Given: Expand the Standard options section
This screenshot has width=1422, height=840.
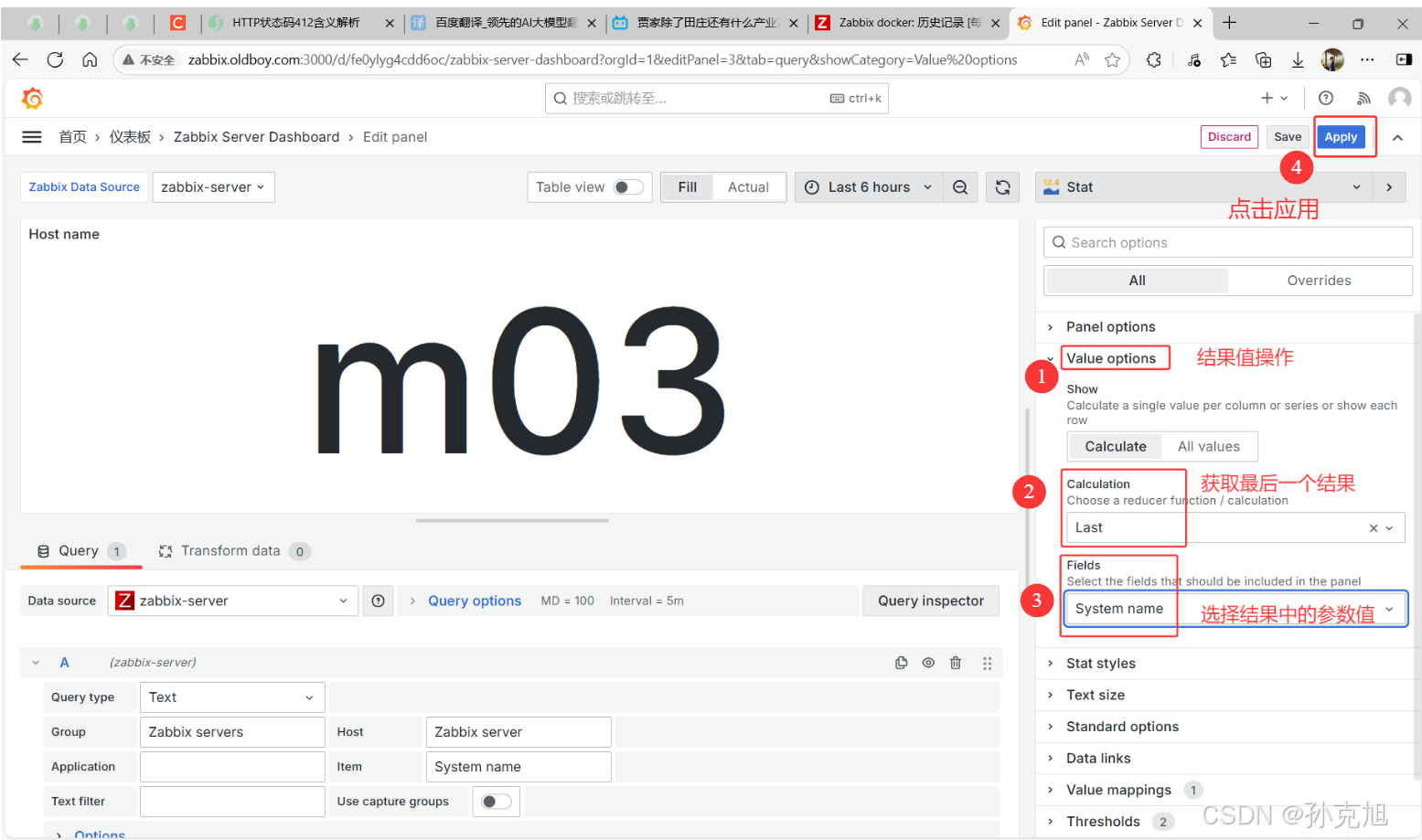Looking at the screenshot, I should click(1122, 727).
